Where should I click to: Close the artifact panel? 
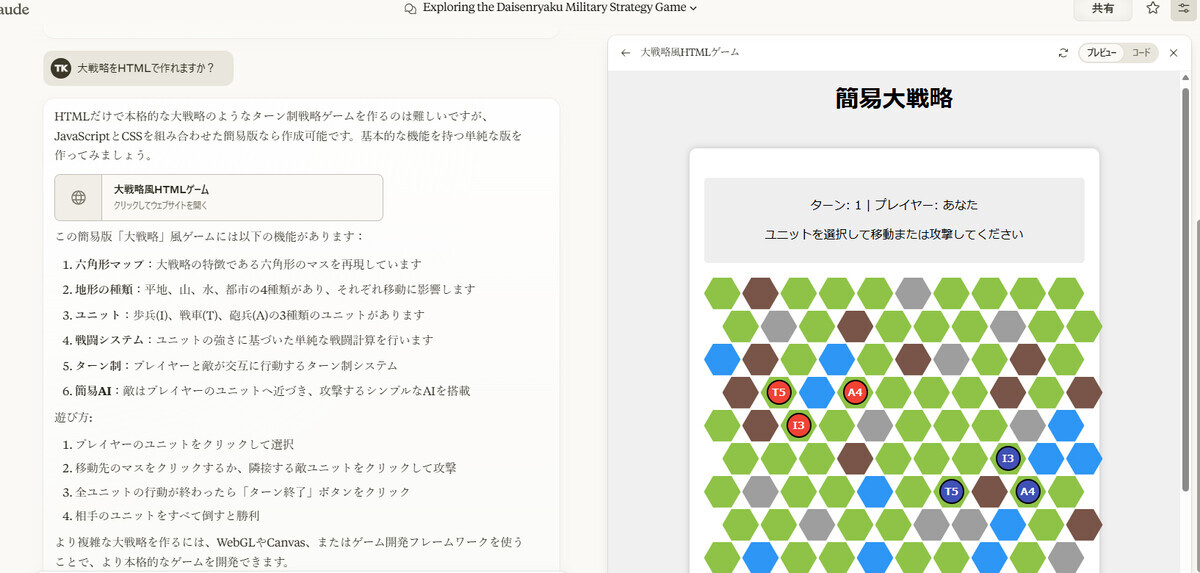(x=1174, y=52)
